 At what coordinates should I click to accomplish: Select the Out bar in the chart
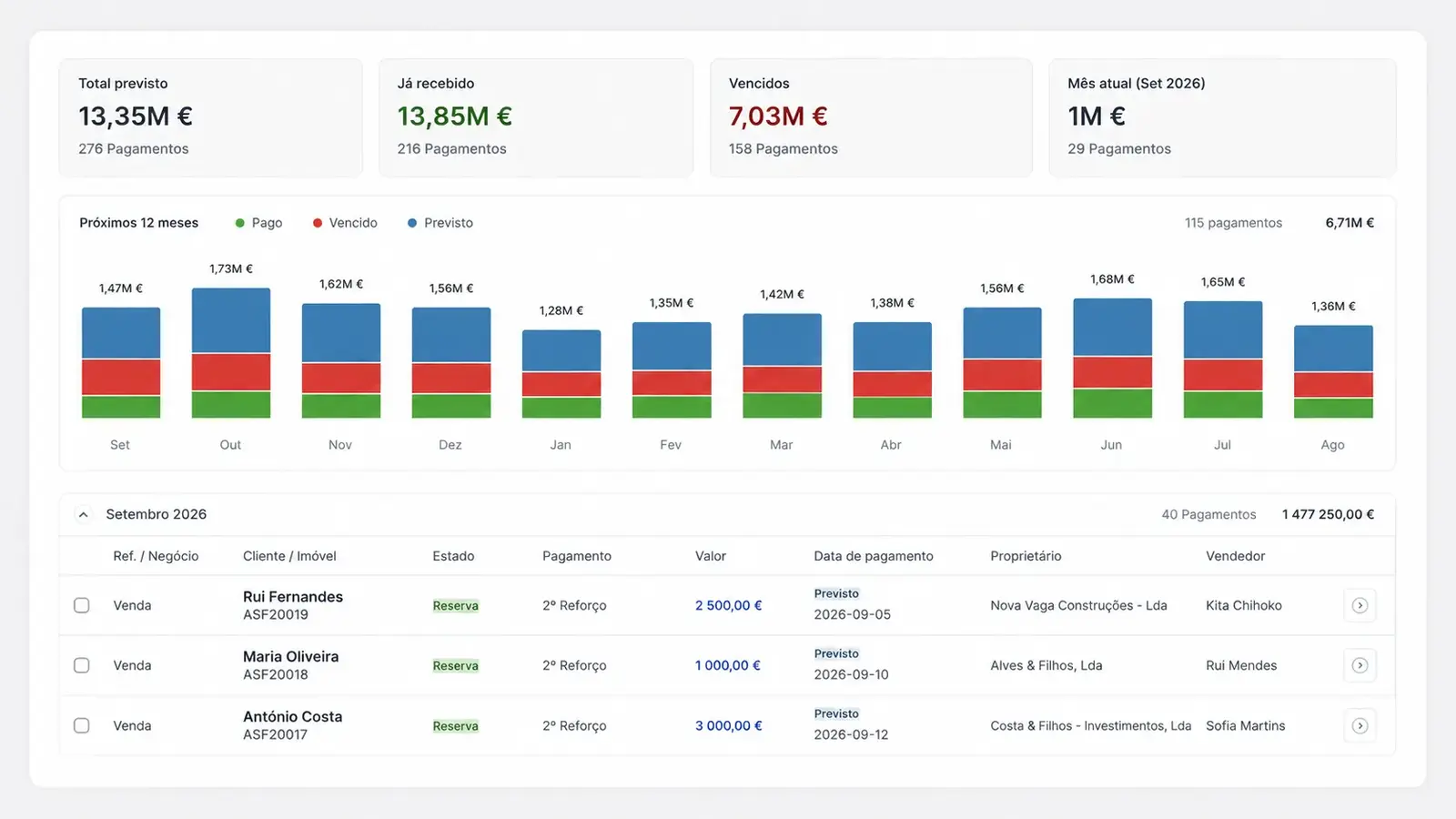[231, 353]
